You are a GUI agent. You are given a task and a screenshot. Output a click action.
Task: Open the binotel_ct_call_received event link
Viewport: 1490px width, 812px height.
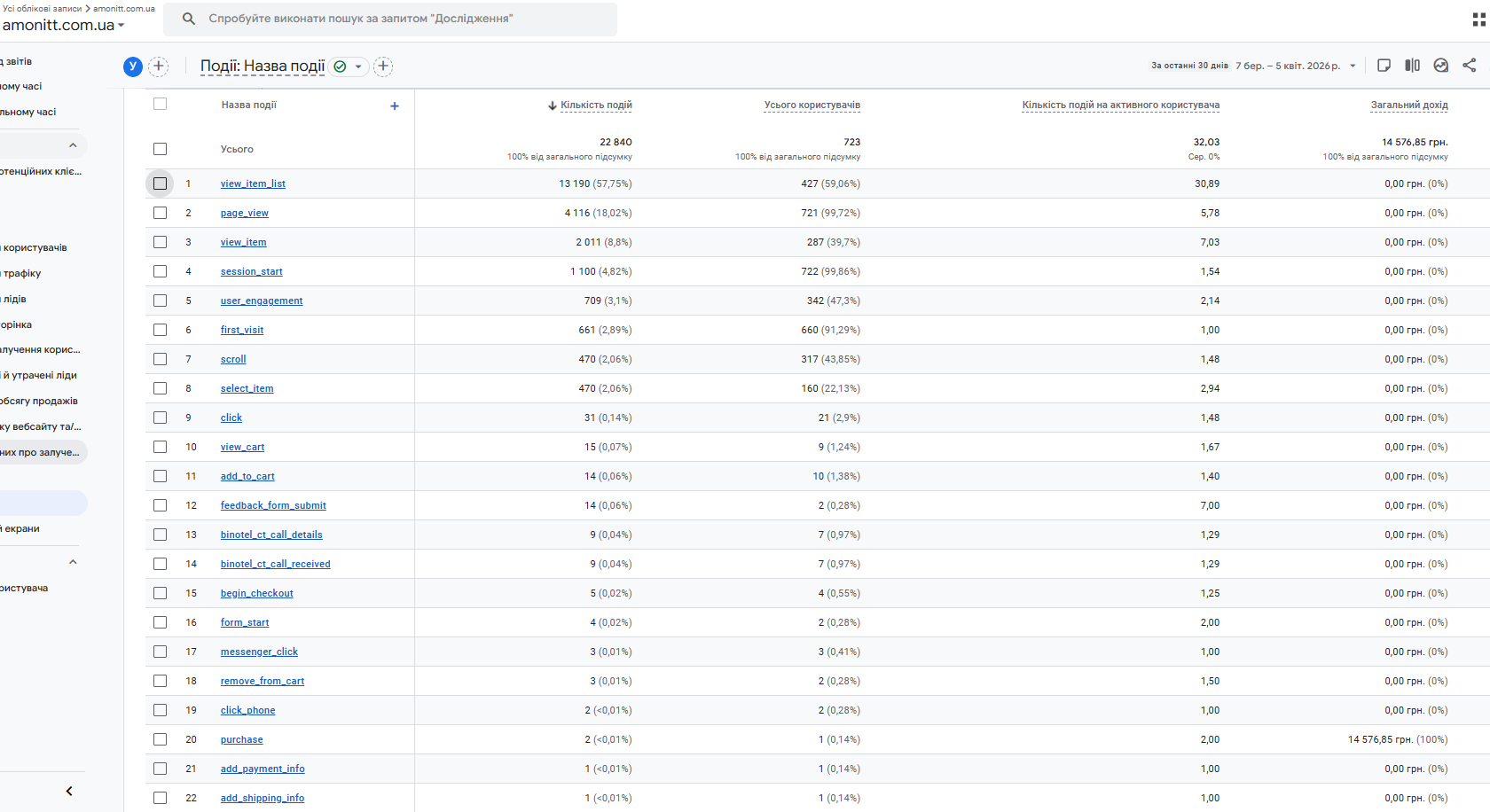[x=276, y=564]
